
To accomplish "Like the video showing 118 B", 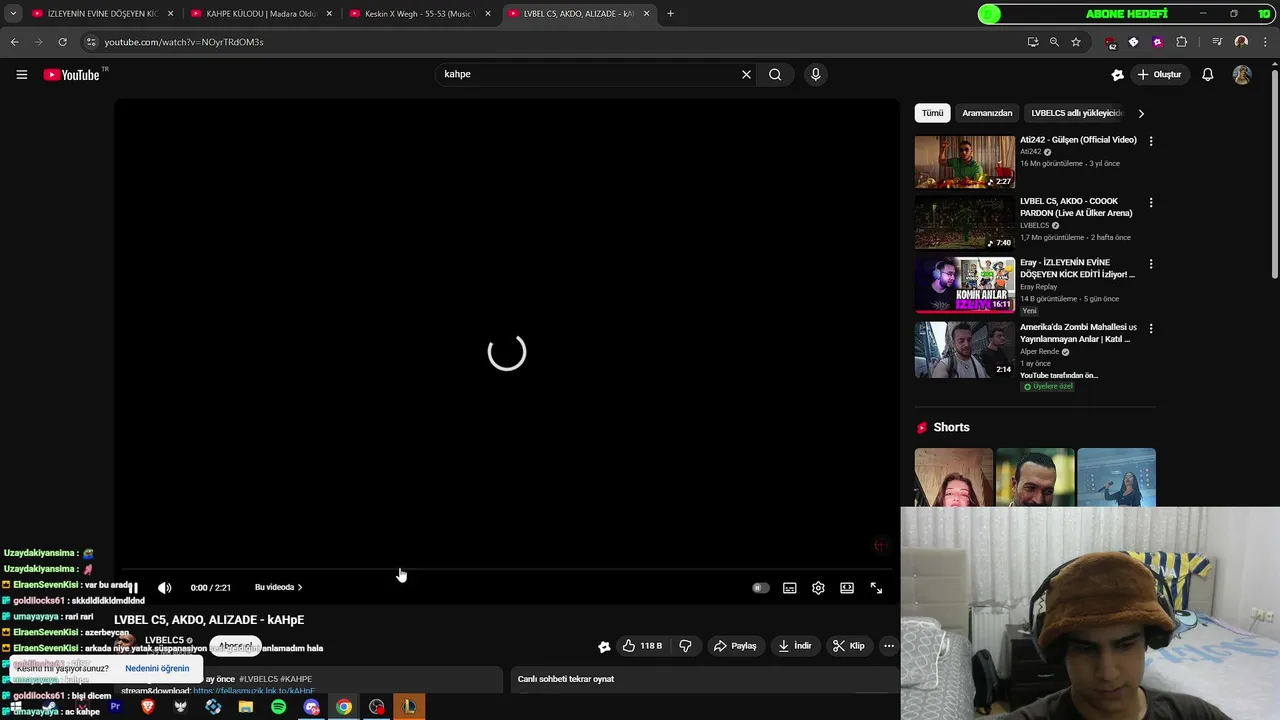I will 642,646.
